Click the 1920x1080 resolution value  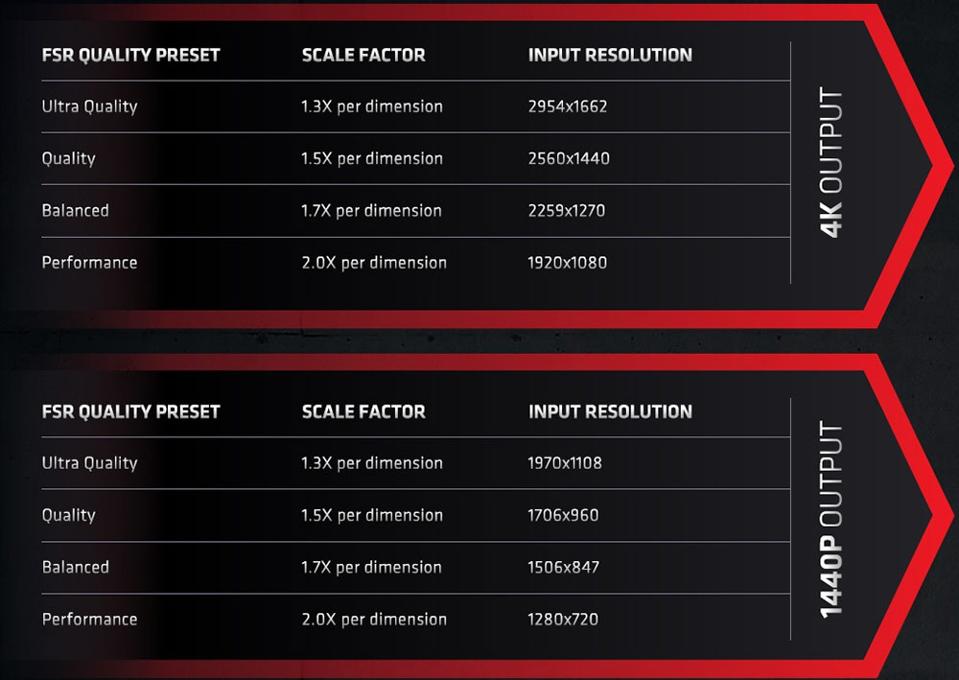click(568, 263)
